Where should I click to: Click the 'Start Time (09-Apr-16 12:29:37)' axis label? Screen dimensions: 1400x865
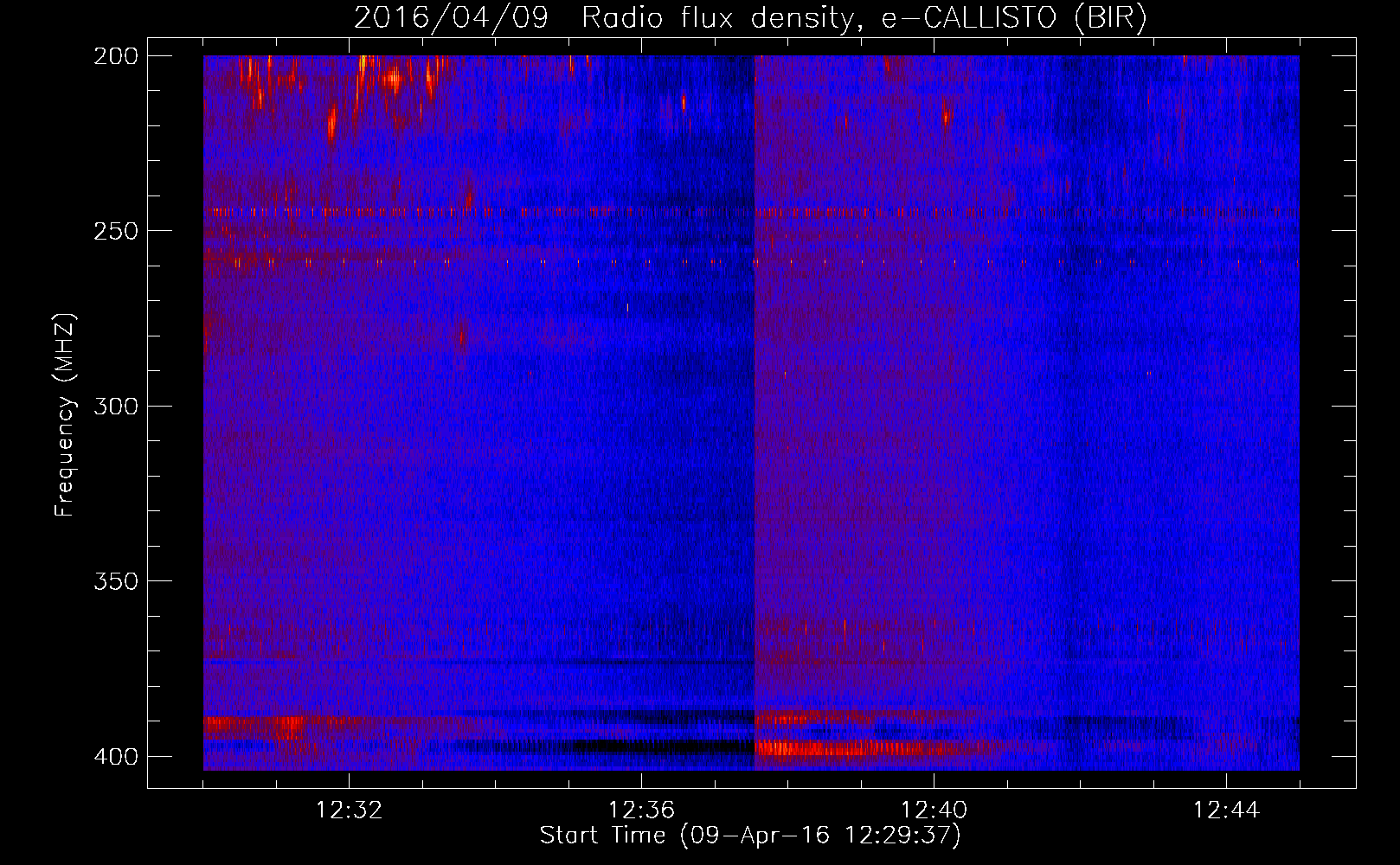(x=750, y=836)
